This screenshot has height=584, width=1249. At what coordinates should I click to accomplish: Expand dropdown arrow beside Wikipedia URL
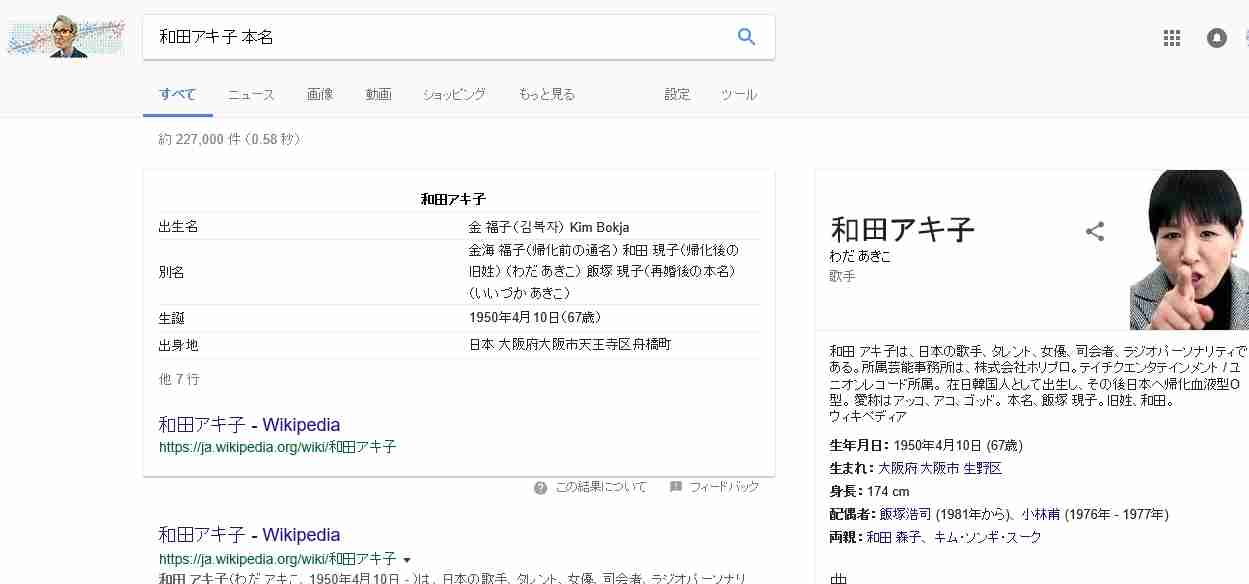[x=407, y=560]
